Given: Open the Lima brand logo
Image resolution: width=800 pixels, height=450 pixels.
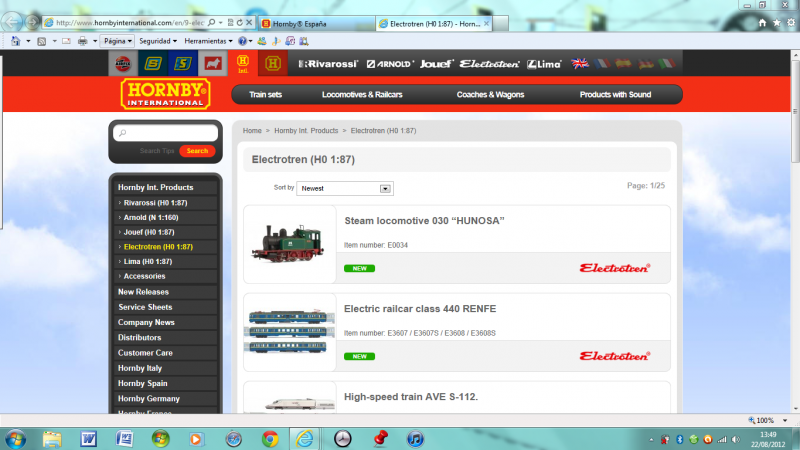Looking at the screenshot, I should (x=544, y=64).
